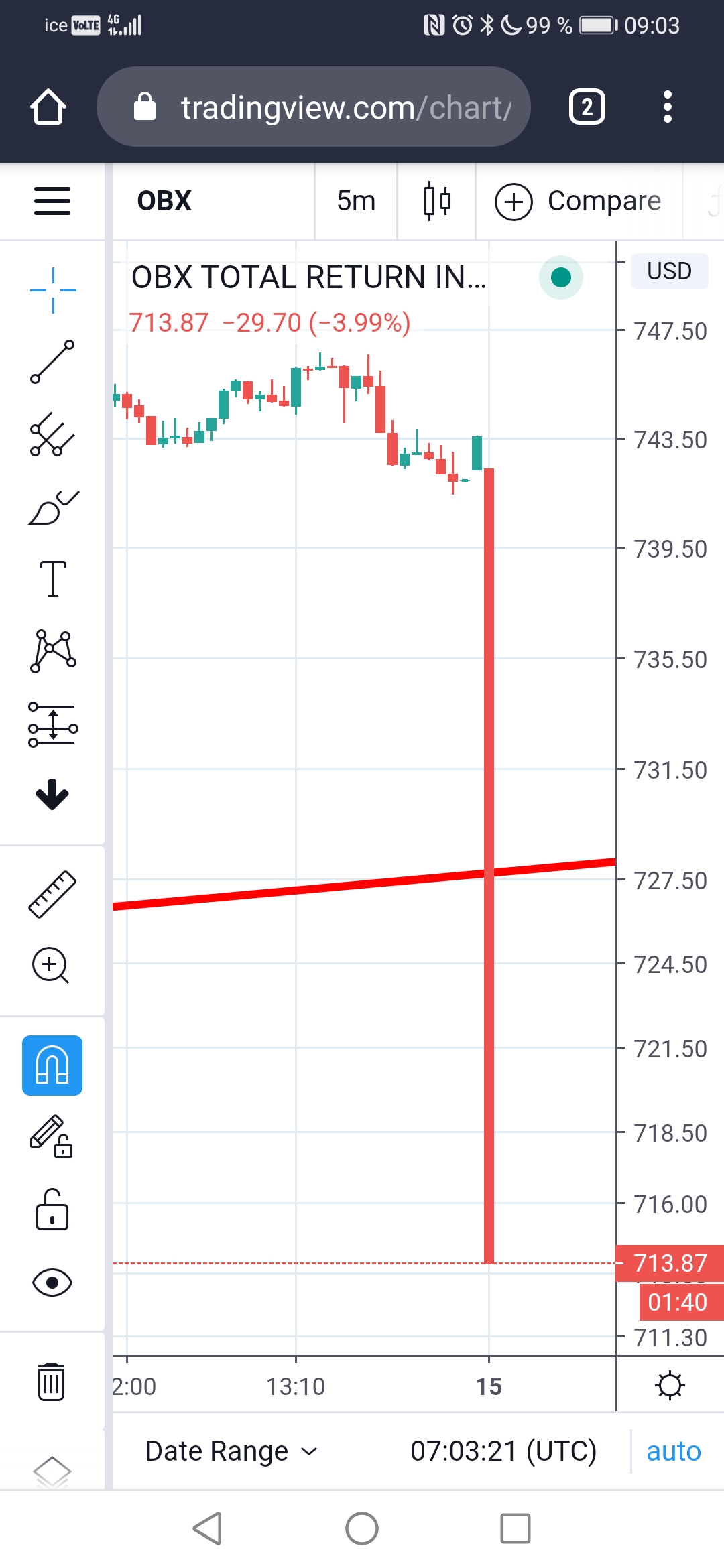Hide all drawings with the eye icon
The width and height of the screenshot is (724, 1568).
click(52, 1283)
